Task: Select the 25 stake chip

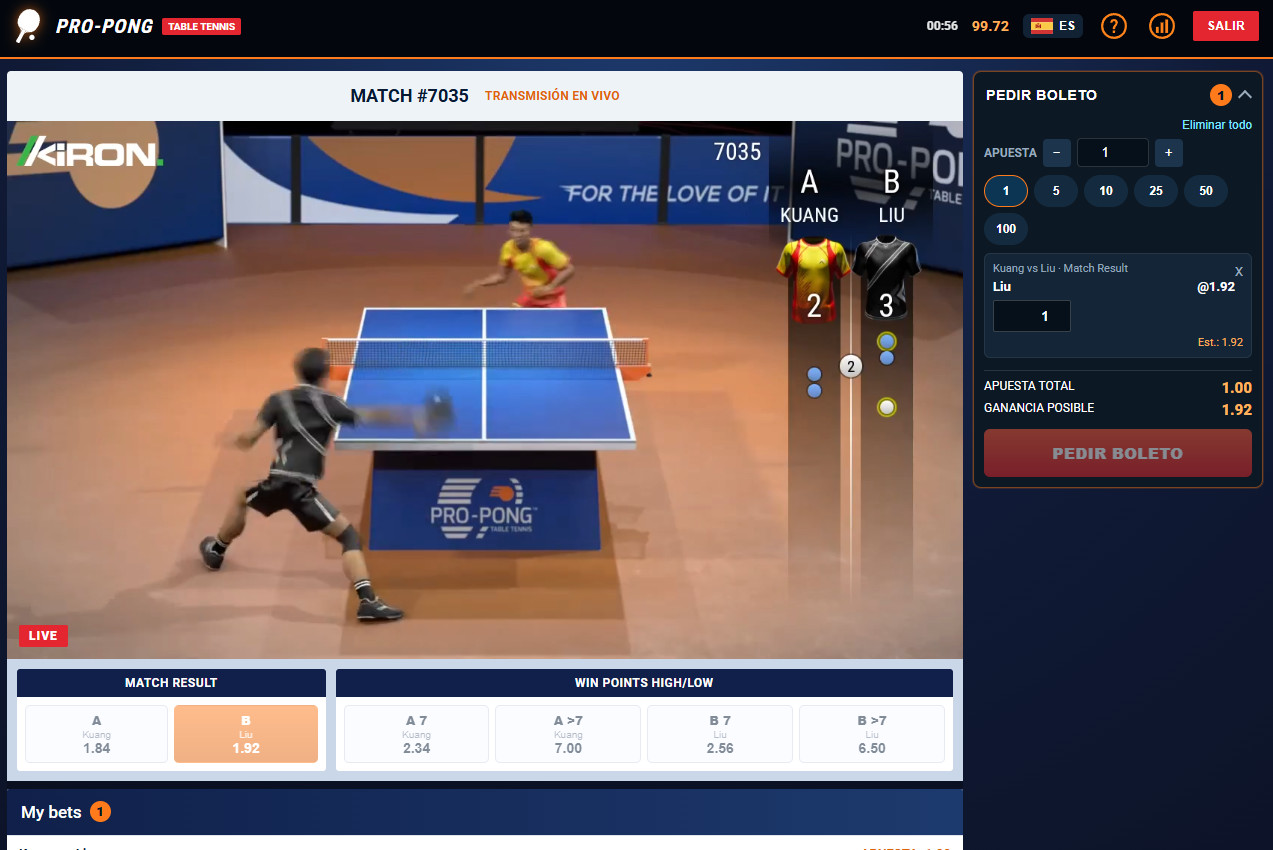Action: [1156, 191]
